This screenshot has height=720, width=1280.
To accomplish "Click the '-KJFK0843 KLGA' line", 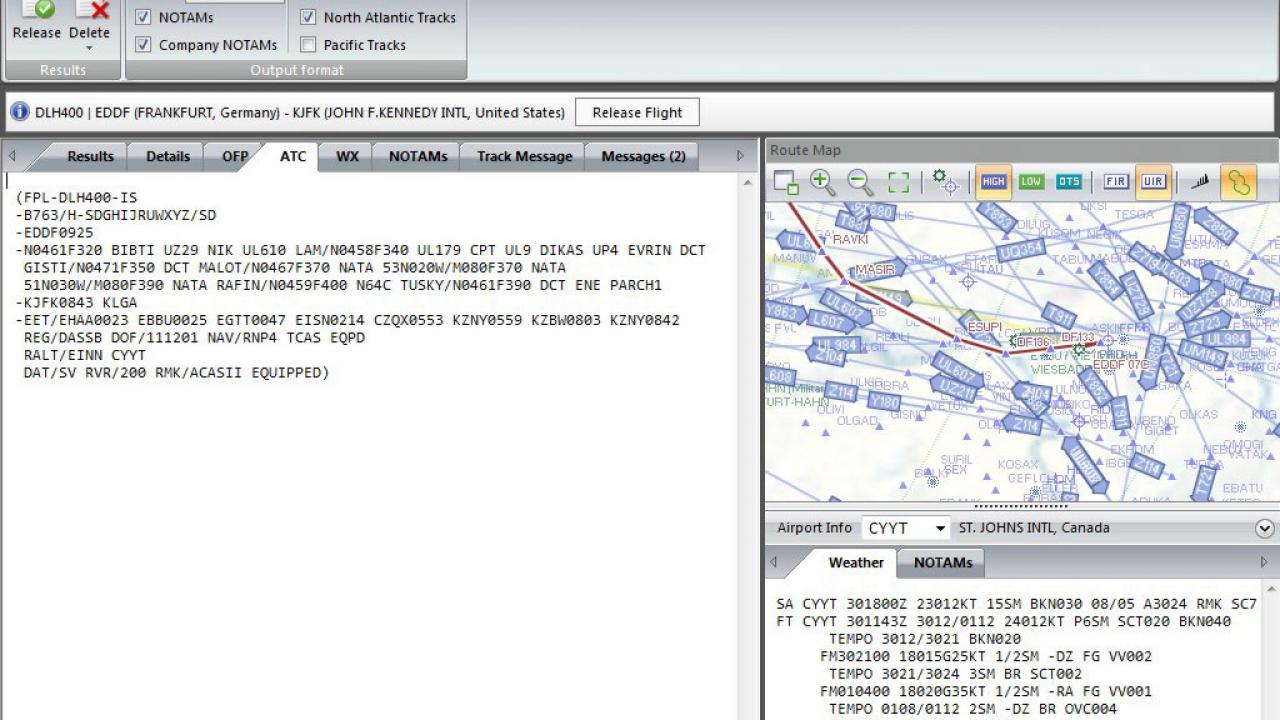I will click(x=77, y=302).
